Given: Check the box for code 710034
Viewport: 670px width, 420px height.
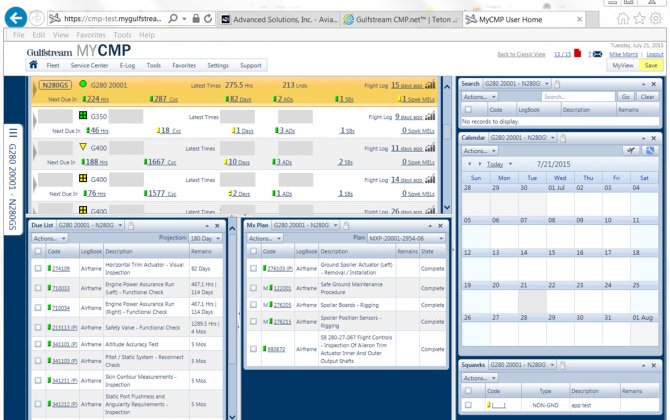Looking at the screenshot, I should [x=38, y=308].
